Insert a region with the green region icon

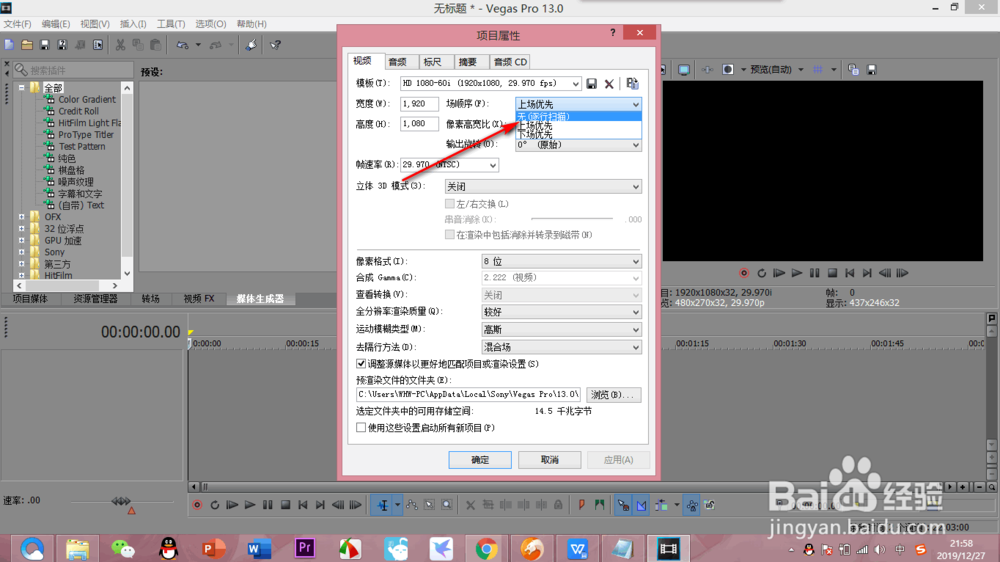tap(599, 505)
